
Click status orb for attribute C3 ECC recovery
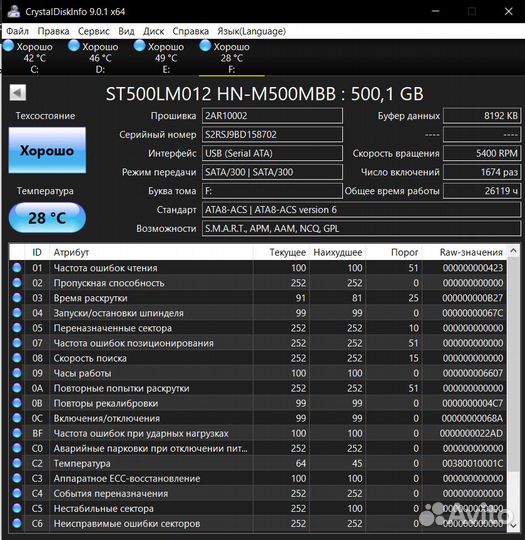click(17, 478)
